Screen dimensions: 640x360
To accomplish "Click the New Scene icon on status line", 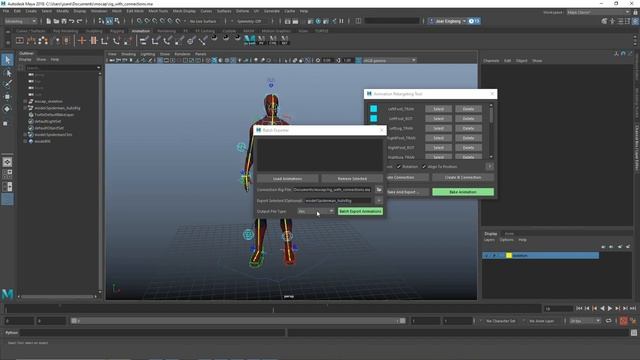I will click(x=49, y=21).
